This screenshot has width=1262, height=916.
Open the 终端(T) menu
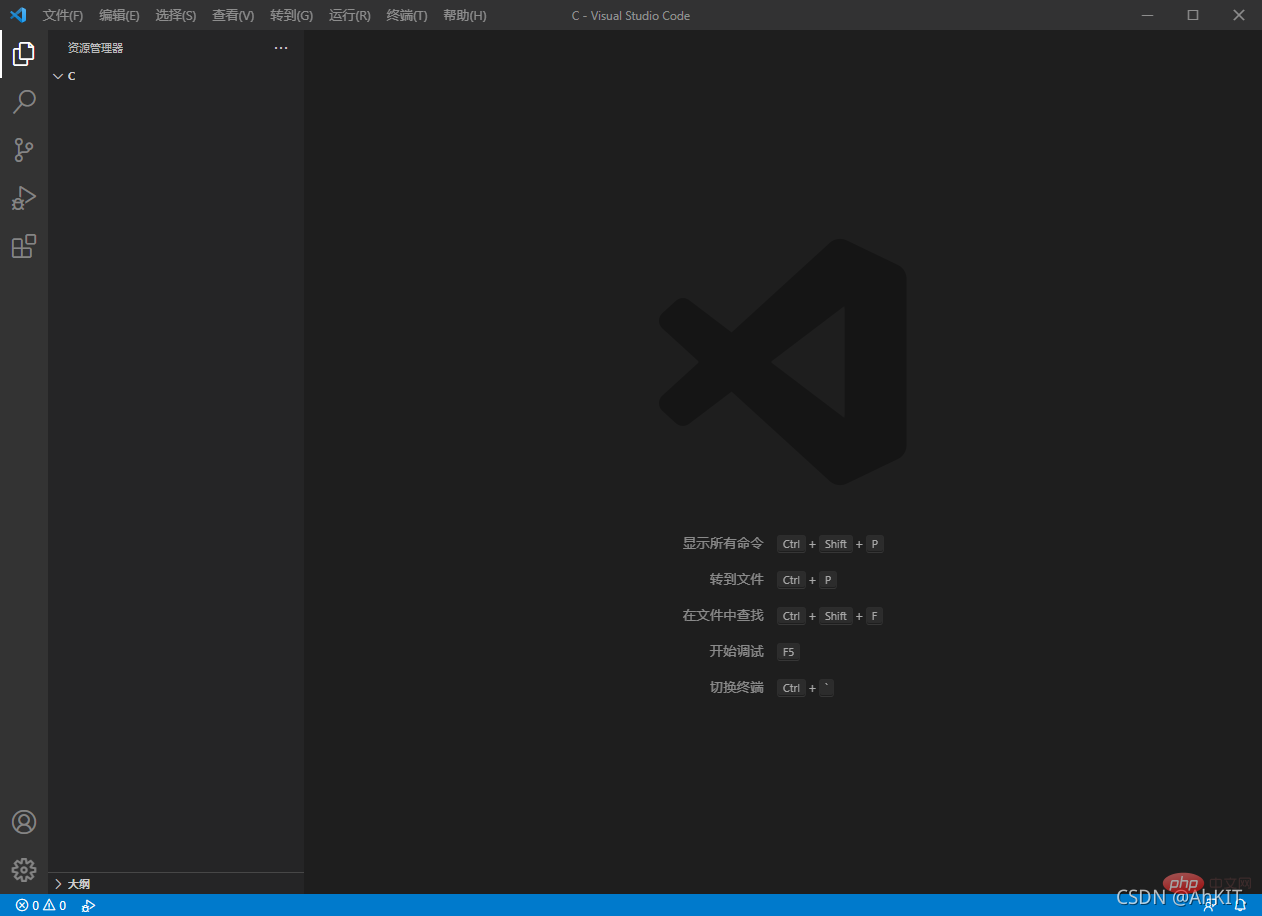coord(407,16)
